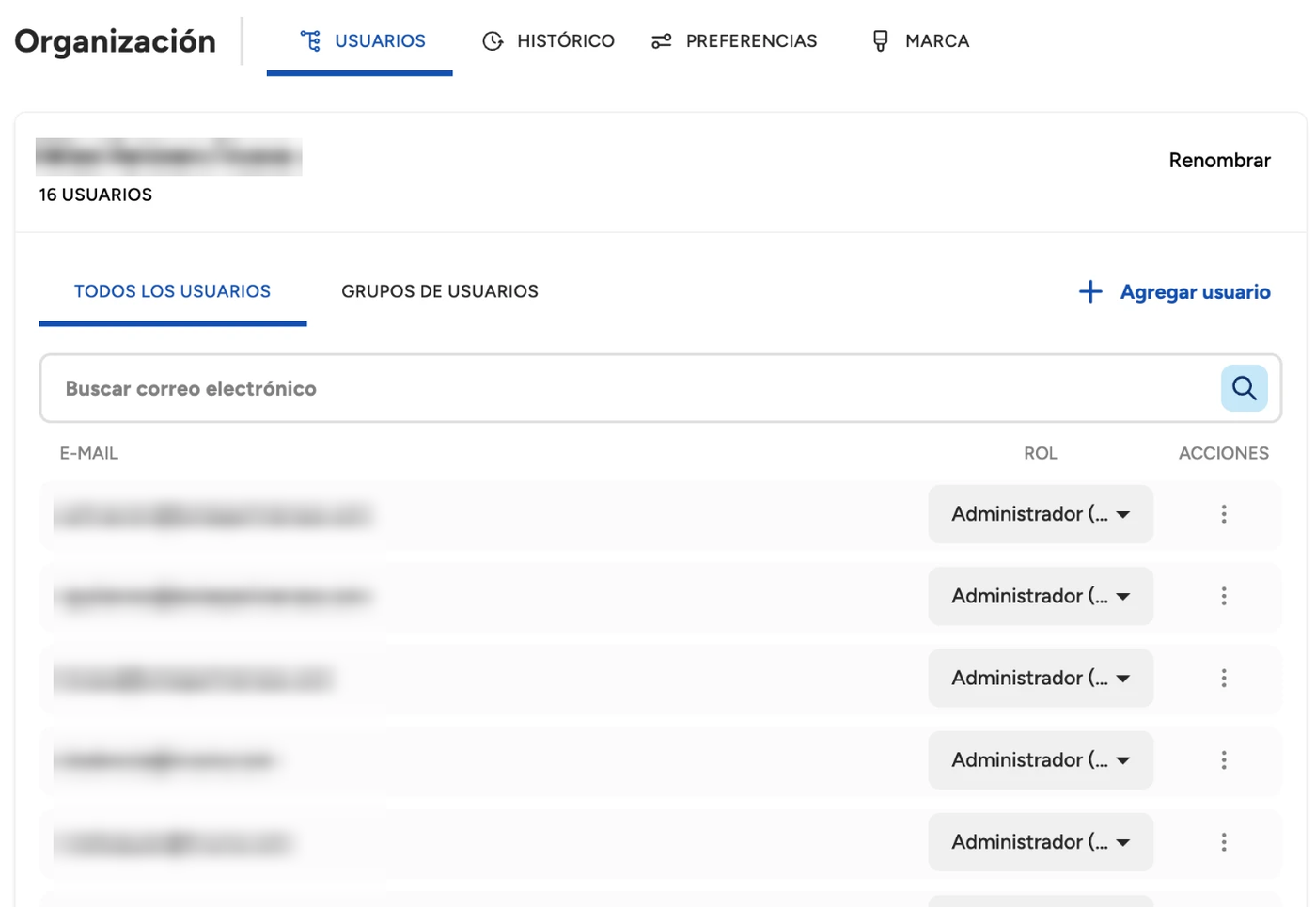Expand the role dropdown of the third user

(1041, 678)
